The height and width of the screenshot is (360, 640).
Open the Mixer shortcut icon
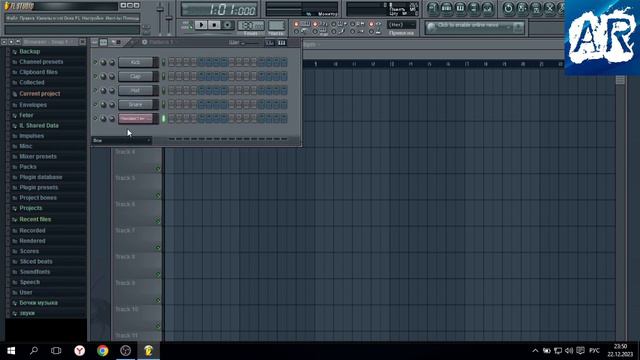point(487,8)
